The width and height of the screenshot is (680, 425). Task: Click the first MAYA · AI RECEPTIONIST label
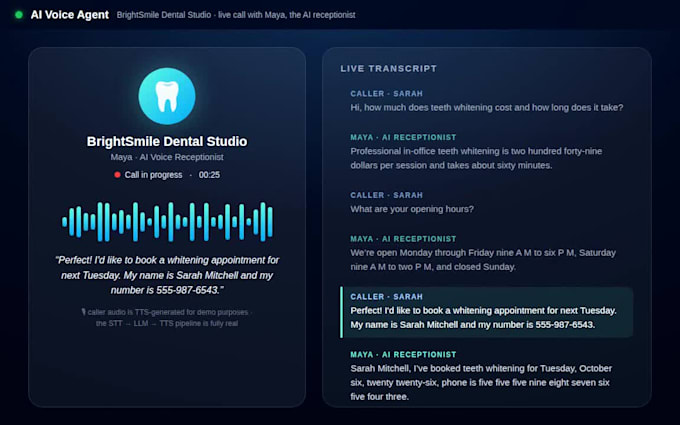(x=403, y=137)
